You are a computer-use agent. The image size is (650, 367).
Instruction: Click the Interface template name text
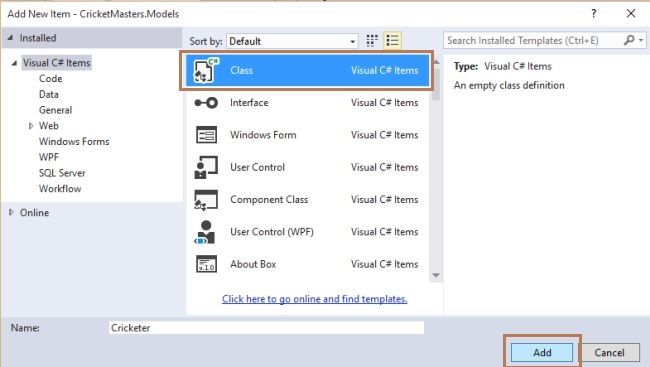(249, 102)
